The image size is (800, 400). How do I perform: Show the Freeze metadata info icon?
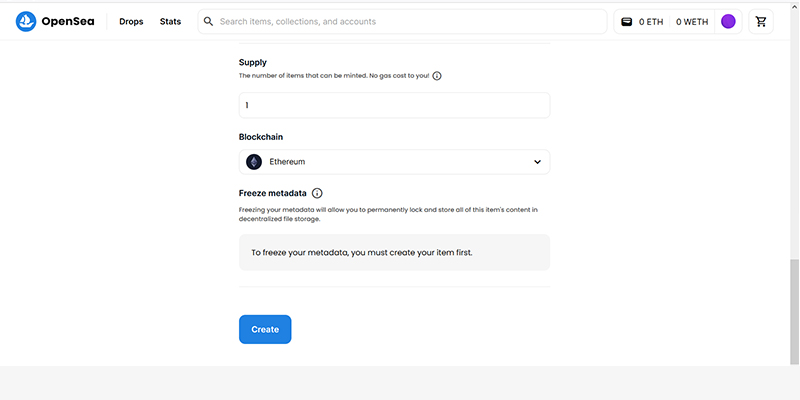(317, 193)
